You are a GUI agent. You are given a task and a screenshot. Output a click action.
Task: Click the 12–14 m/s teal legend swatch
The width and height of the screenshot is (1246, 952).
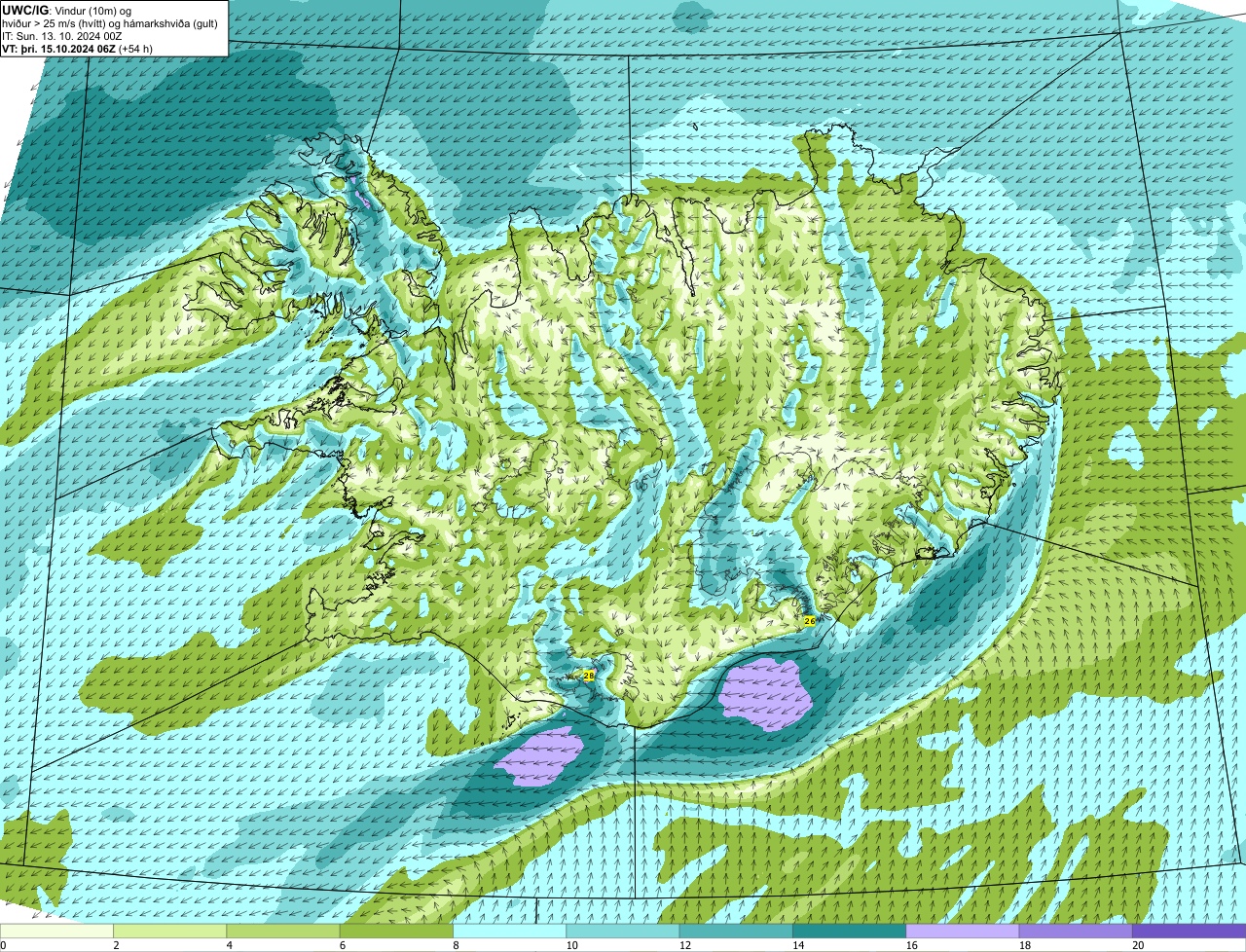(x=736, y=932)
